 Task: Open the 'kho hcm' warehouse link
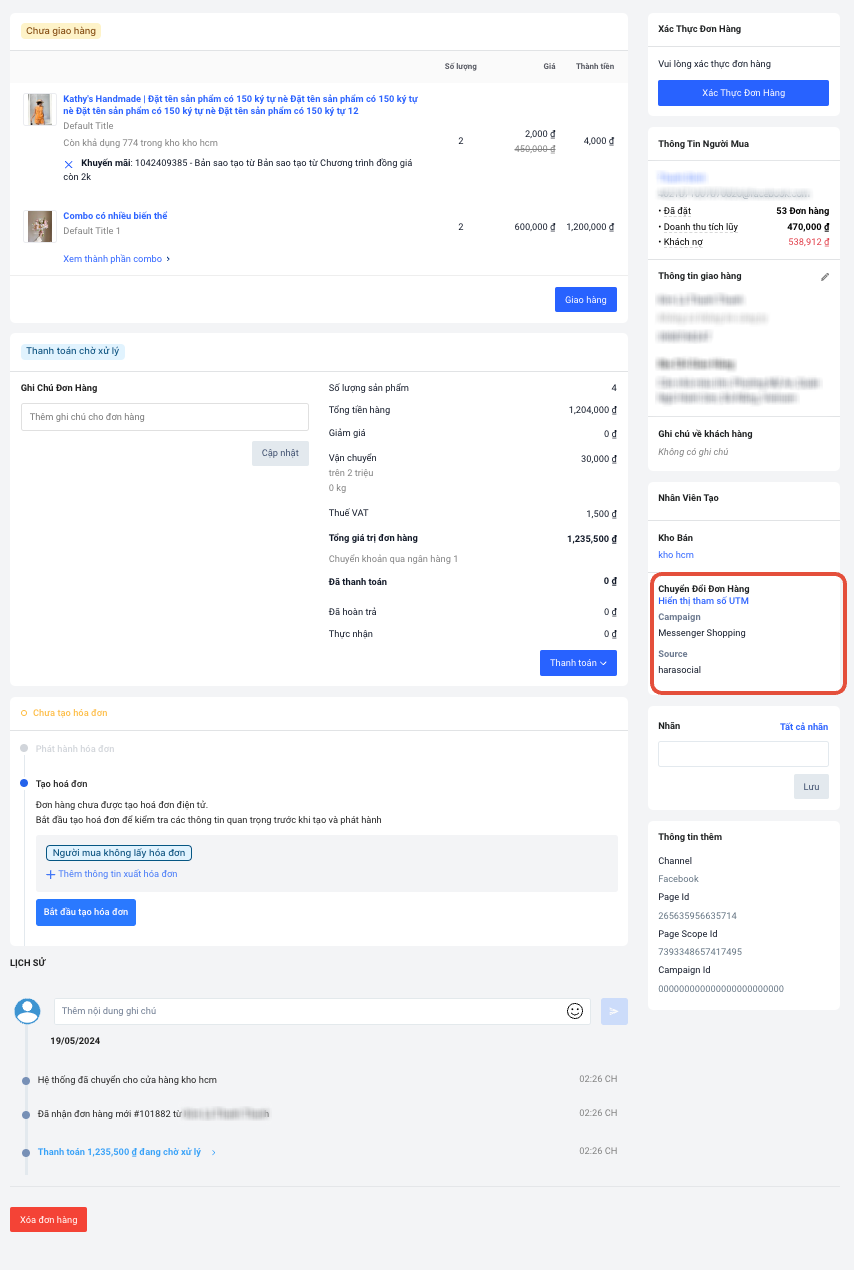[675, 555]
